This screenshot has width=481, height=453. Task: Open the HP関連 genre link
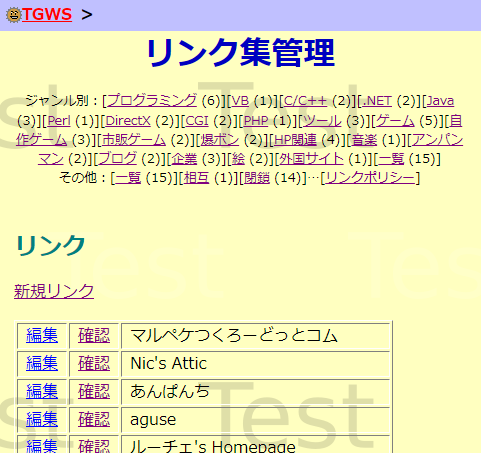[x=295, y=140]
